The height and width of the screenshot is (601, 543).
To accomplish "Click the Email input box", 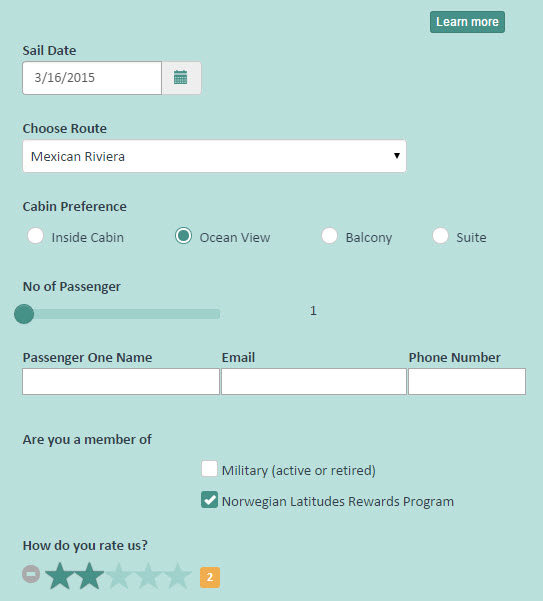I will (x=314, y=381).
